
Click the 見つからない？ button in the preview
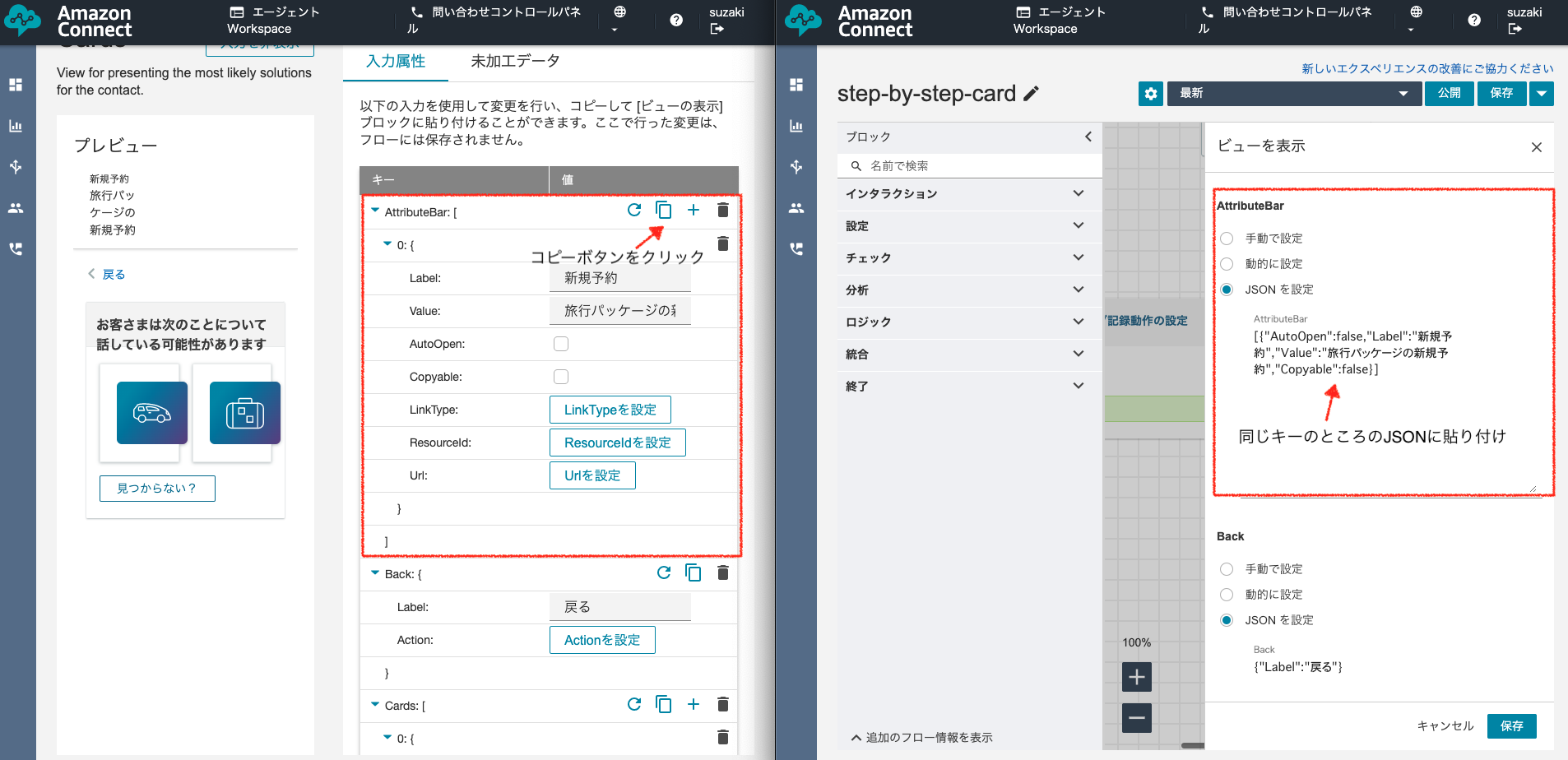(156, 488)
